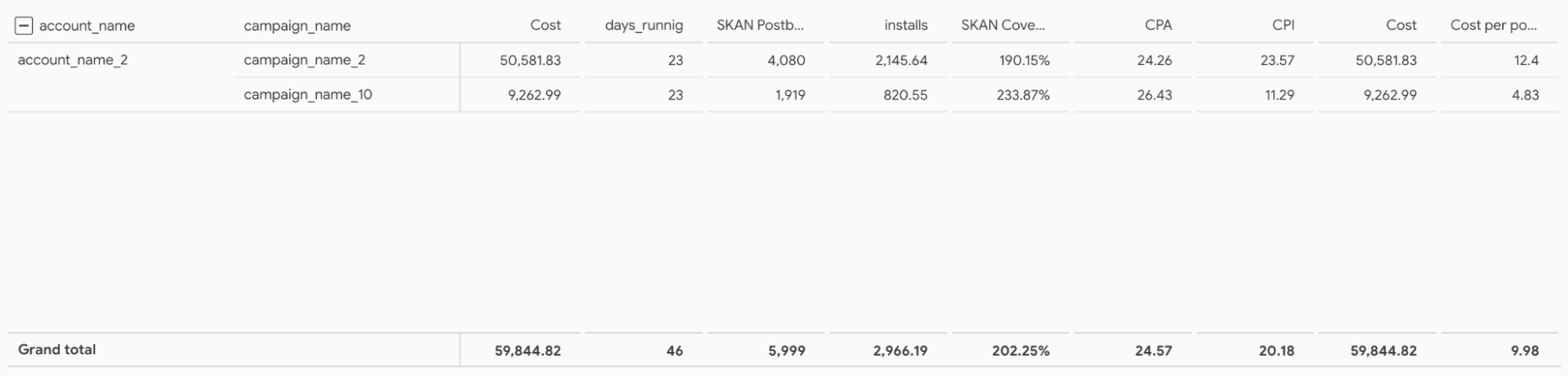Screen dimensions: 1568x377
Task: Select the SKAN Cove... column header
Action: 1003,25
